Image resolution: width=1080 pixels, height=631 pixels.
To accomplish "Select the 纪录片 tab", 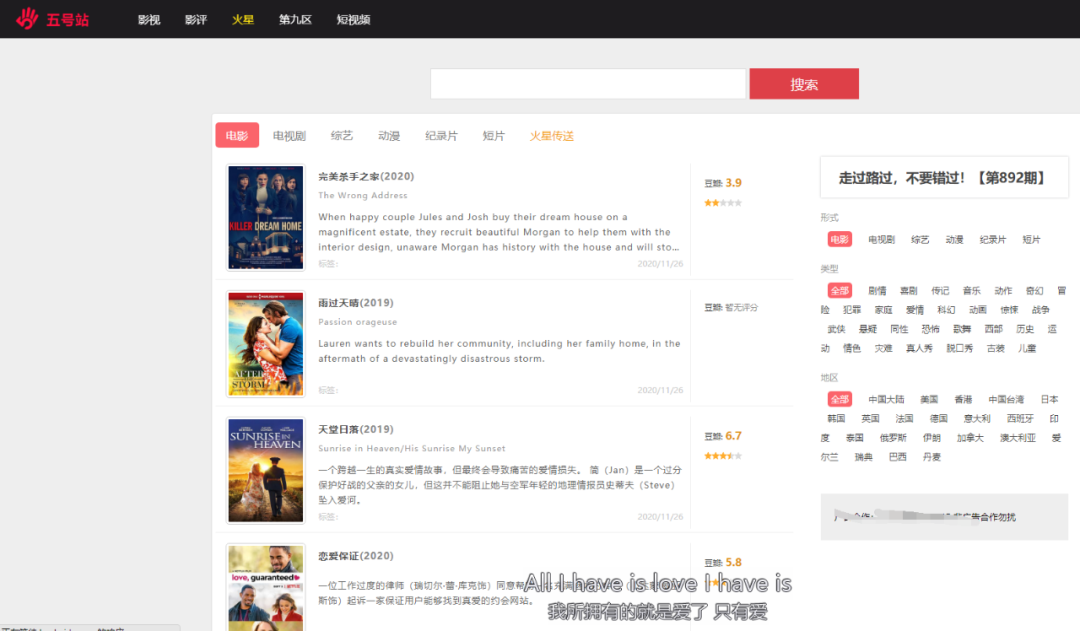I will (441, 136).
